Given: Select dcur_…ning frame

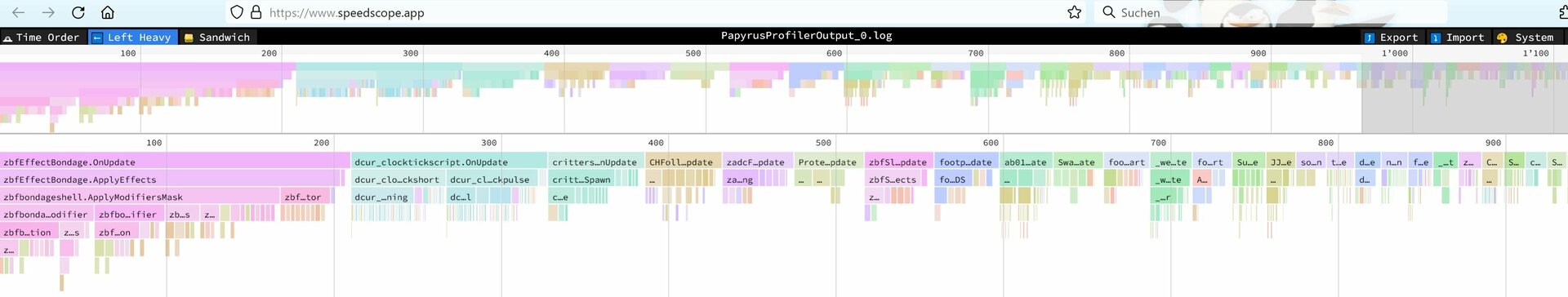Looking at the screenshot, I should click(x=382, y=197).
